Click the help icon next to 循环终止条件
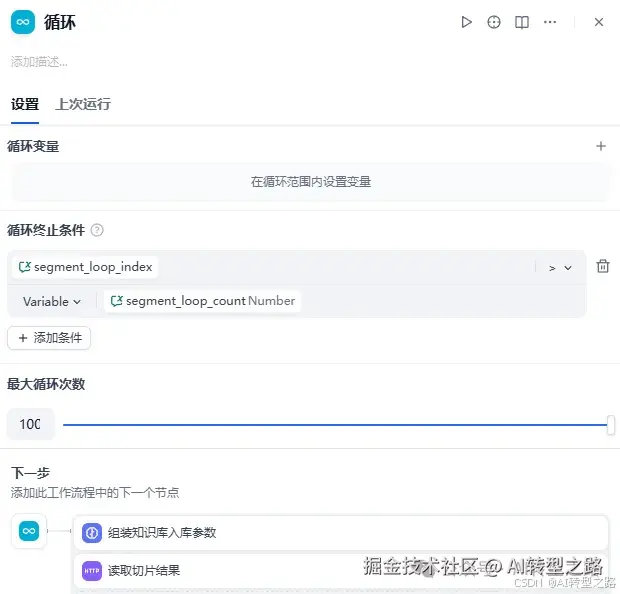This screenshot has width=620, height=594. (97, 230)
